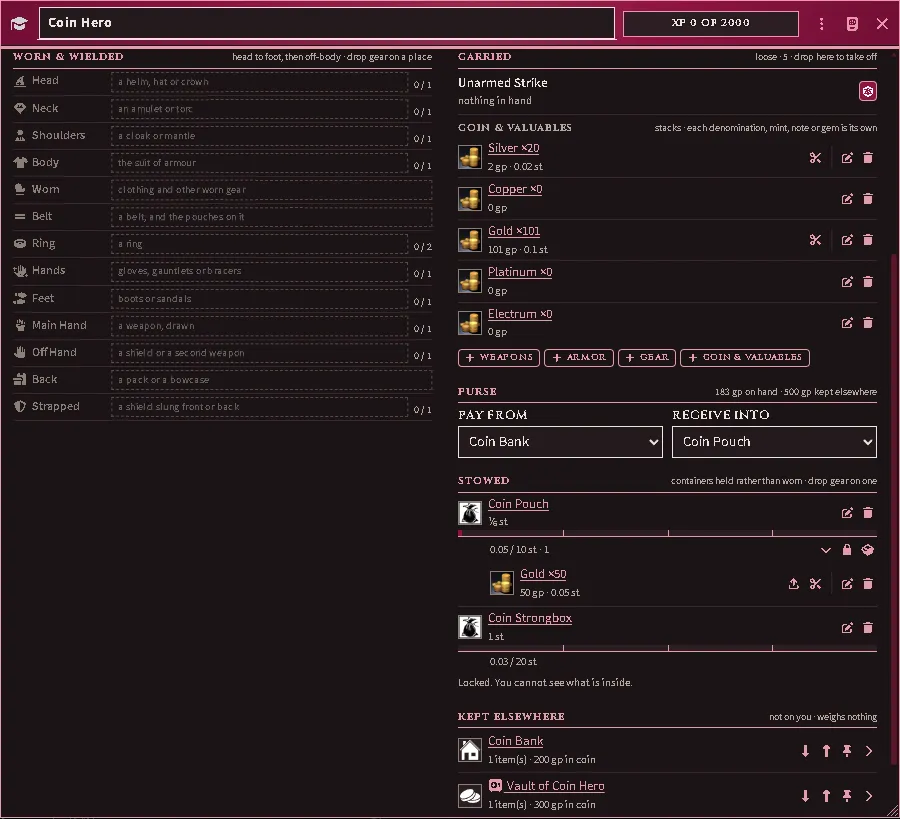This screenshot has height=819, width=900.
Task: Click down arrow on Vault of Coin Hero row
Action: (805, 796)
